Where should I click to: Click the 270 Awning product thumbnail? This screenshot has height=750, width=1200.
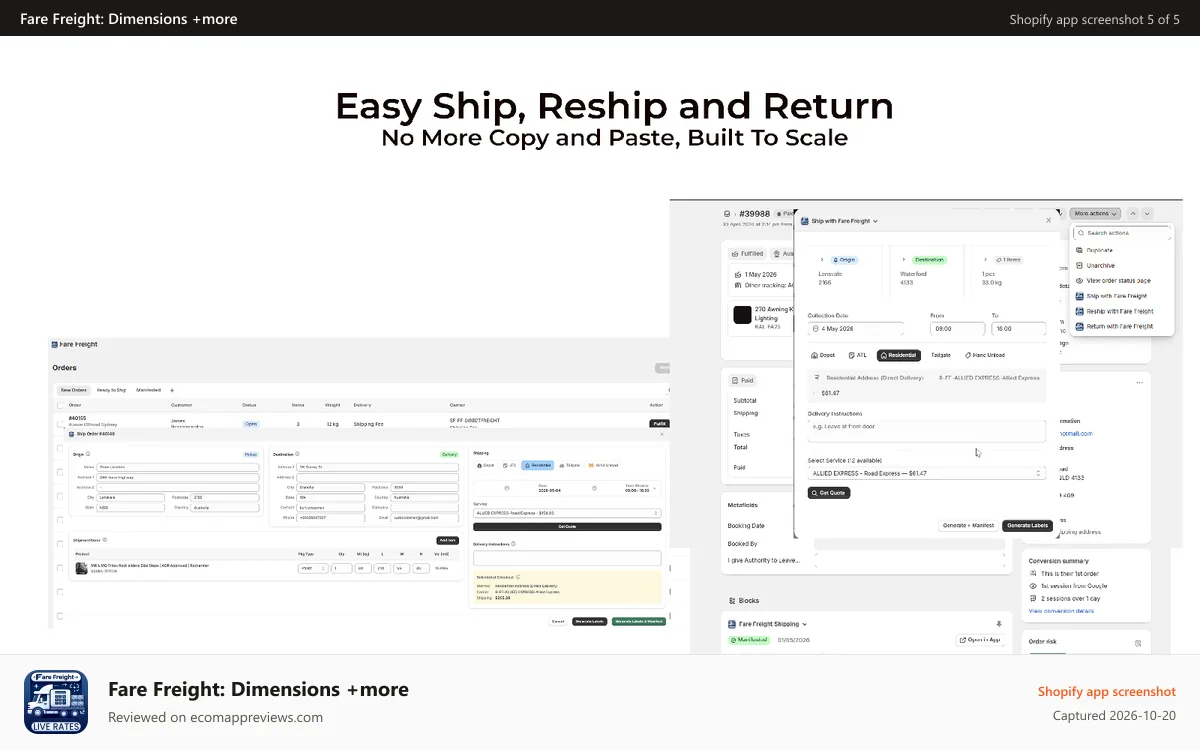(742, 315)
